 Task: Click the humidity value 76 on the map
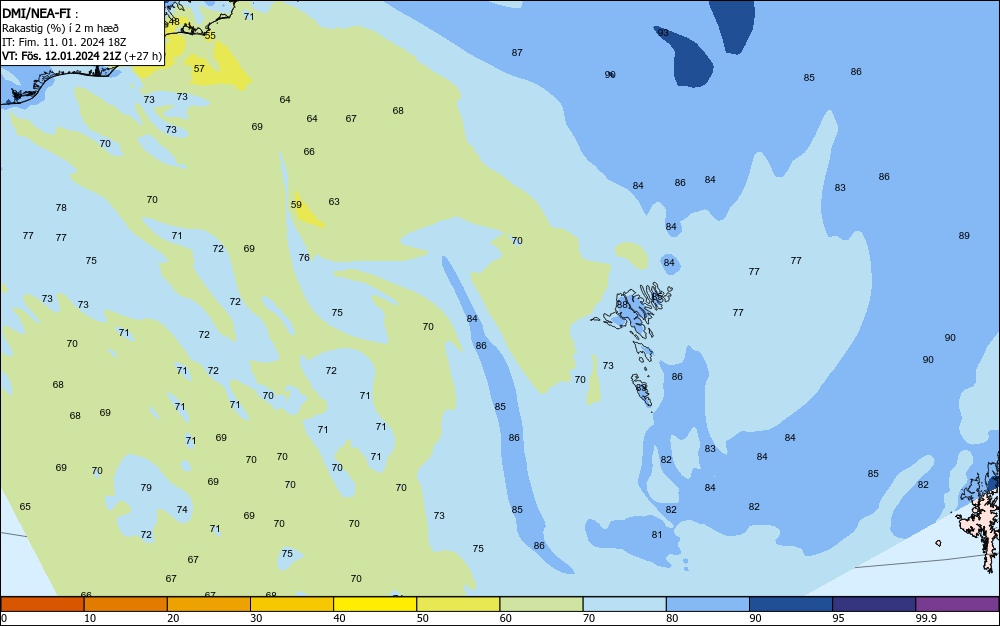tap(304, 258)
